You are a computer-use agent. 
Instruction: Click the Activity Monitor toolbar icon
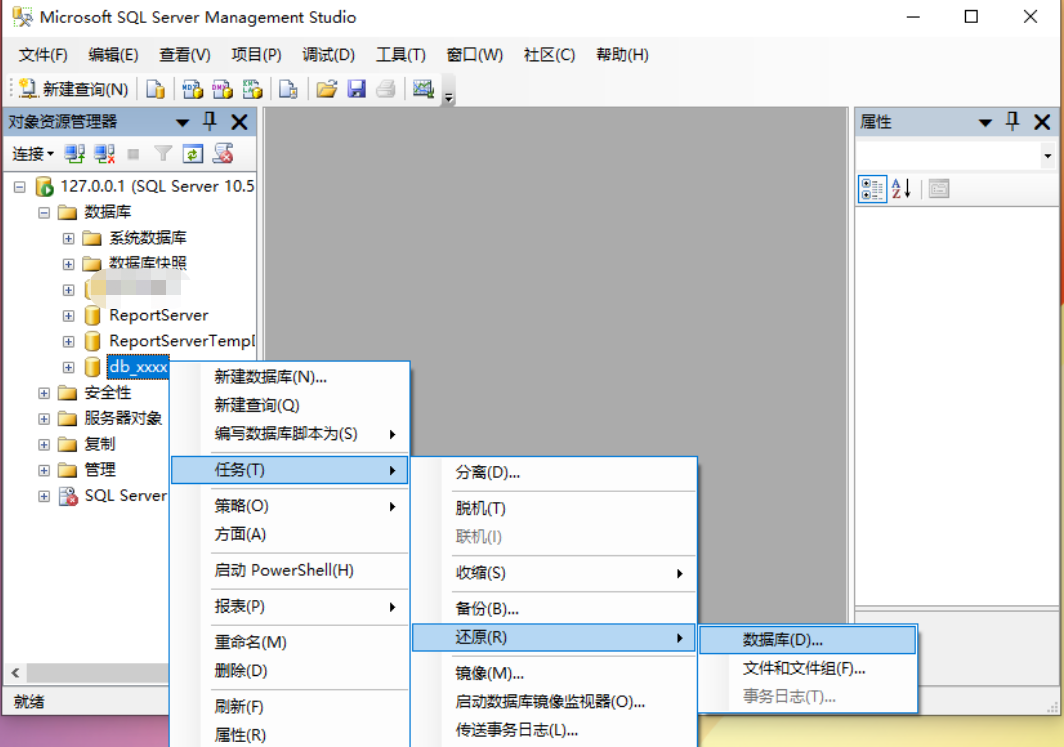click(423, 89)
